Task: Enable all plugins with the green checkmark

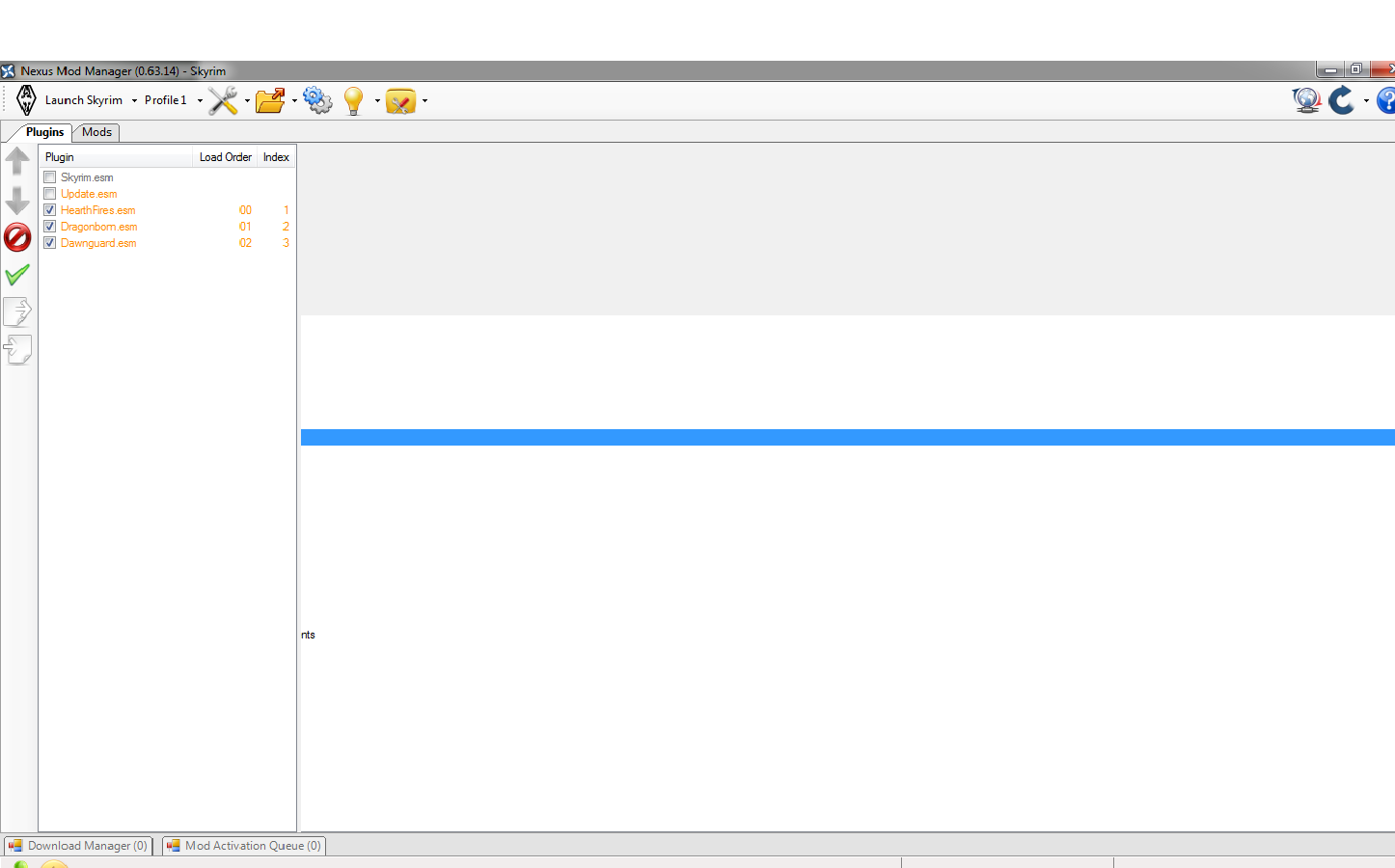Action: [x=17, y=275]
